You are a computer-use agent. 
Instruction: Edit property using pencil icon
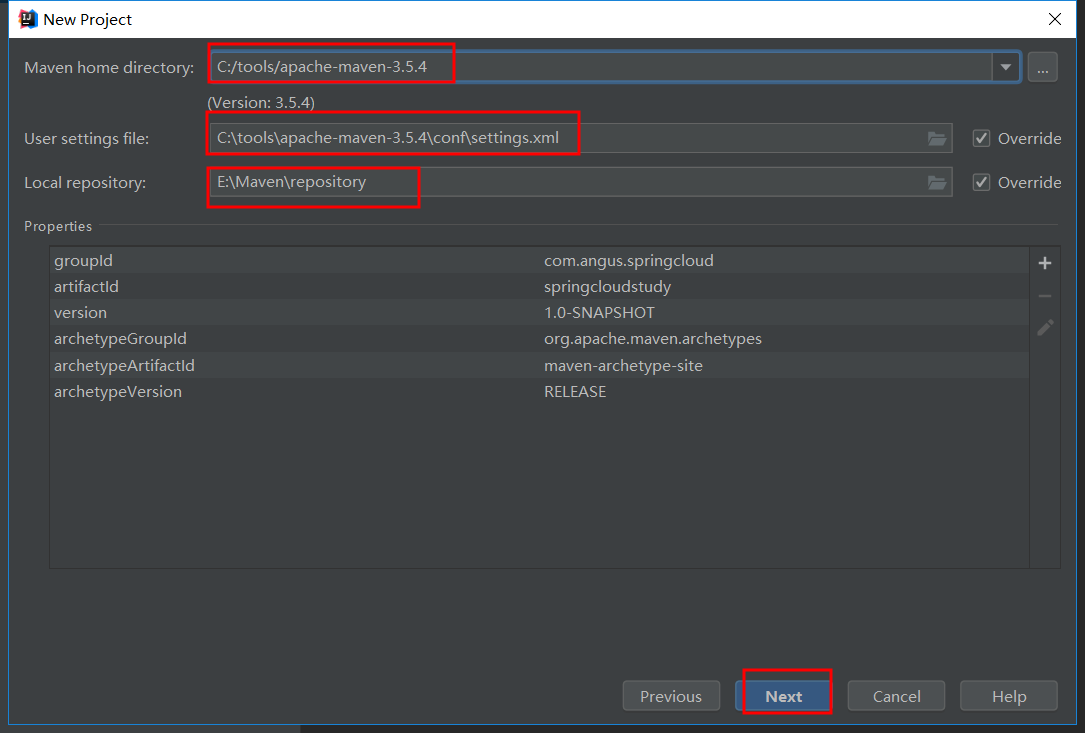1045,327
